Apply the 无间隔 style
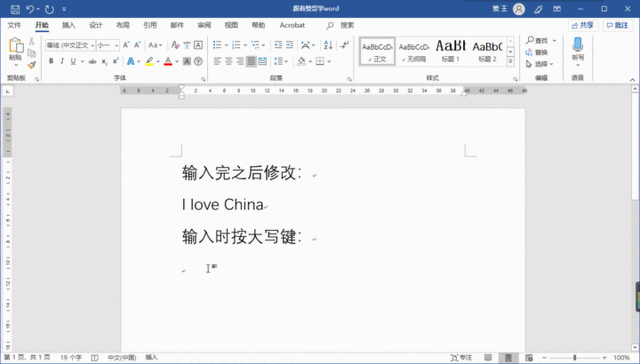The height and width of the screenshot is (364, 640). coord(414,51)
